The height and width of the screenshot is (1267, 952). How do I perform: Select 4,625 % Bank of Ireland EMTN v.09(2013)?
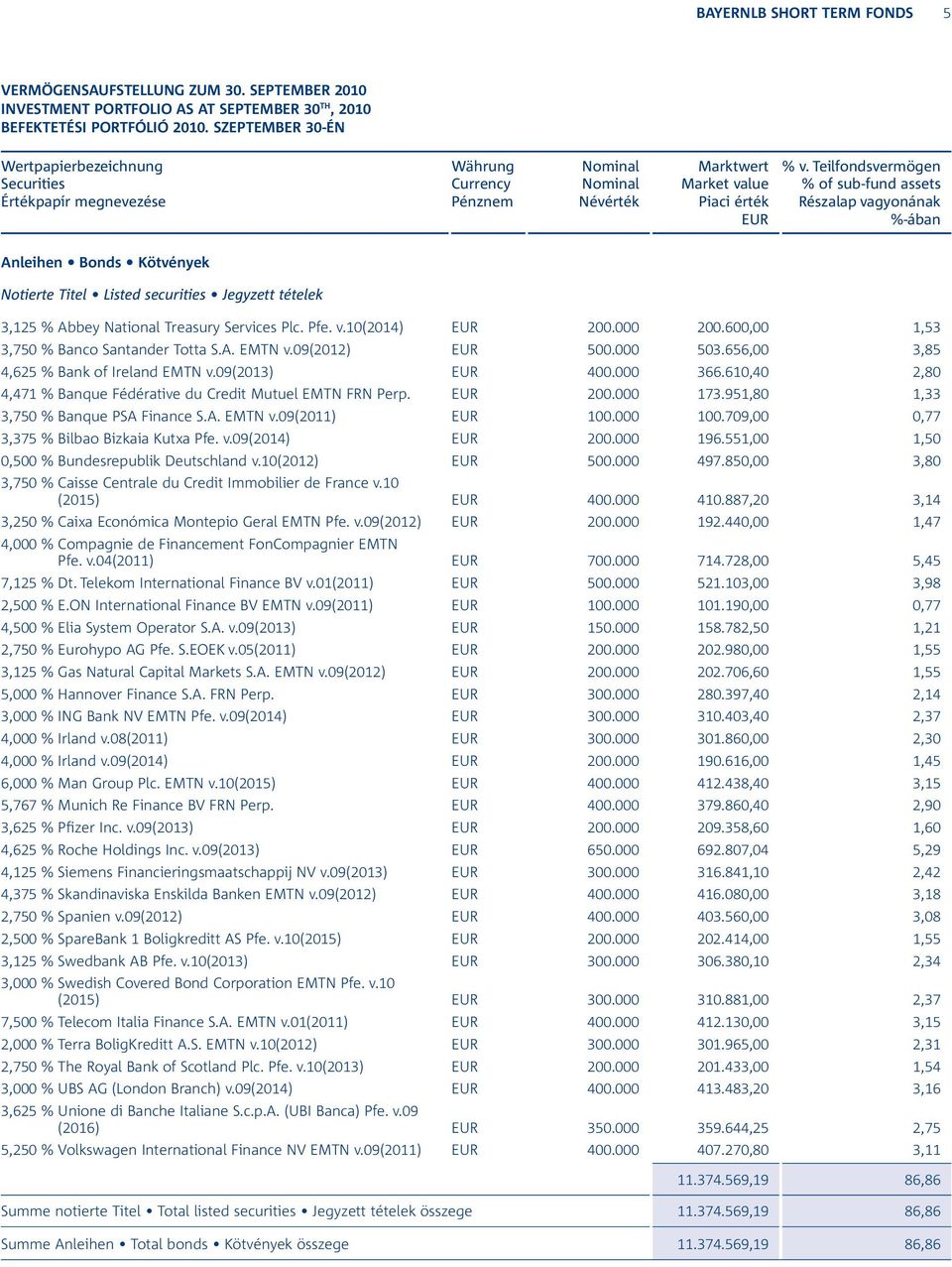tap(137, 372)
